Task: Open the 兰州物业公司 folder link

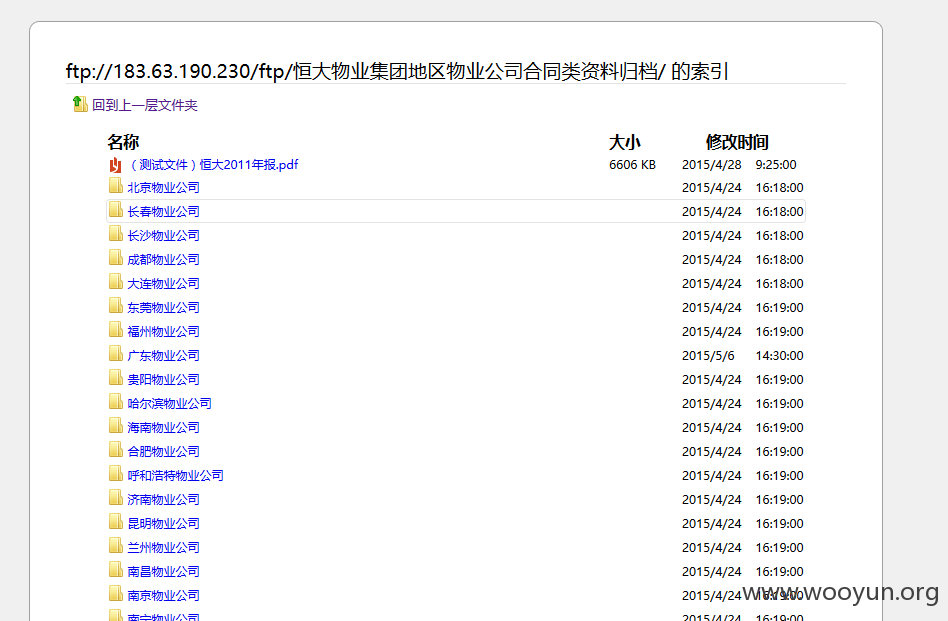Action: [x=163, y=547]
